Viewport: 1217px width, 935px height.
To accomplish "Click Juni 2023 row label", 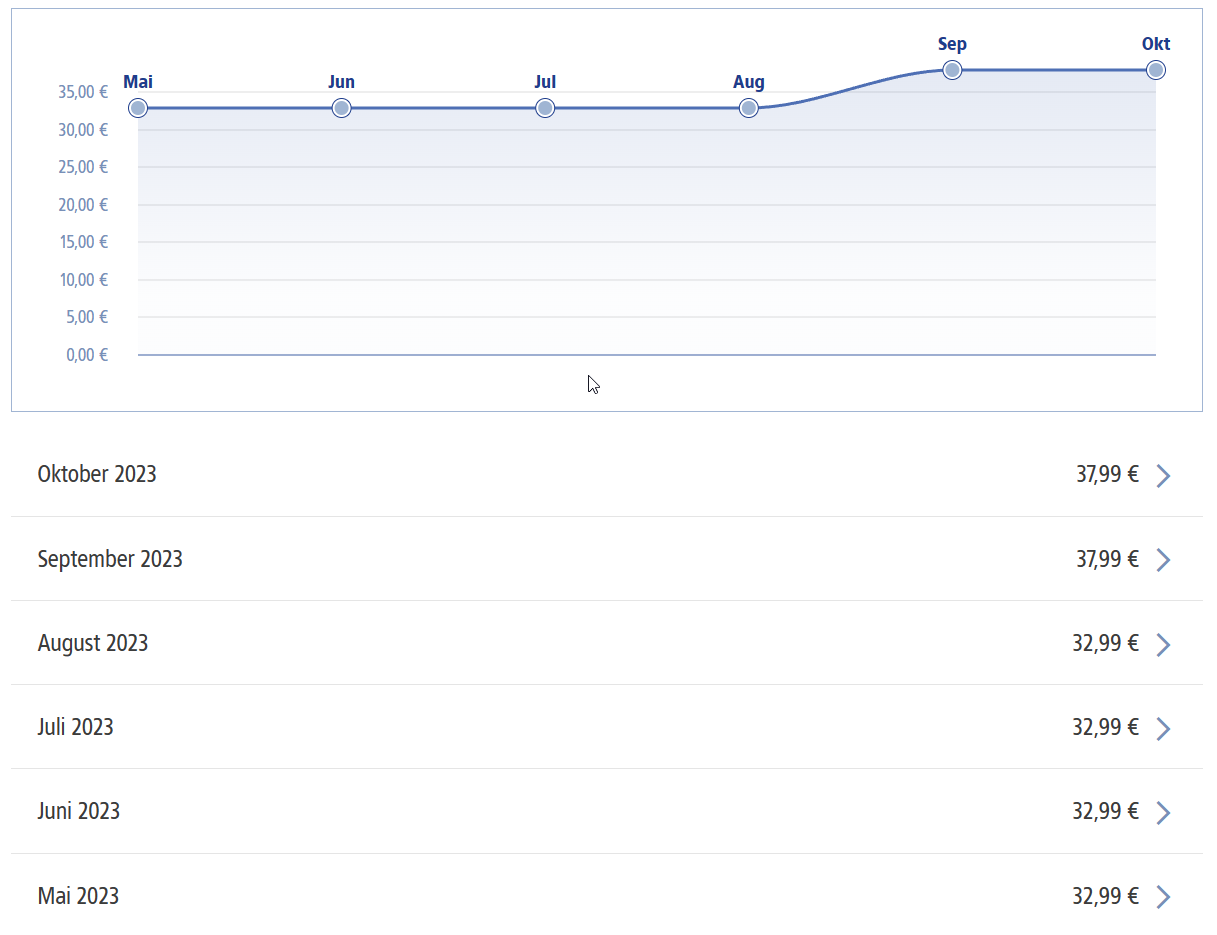I will coord(79,811).
